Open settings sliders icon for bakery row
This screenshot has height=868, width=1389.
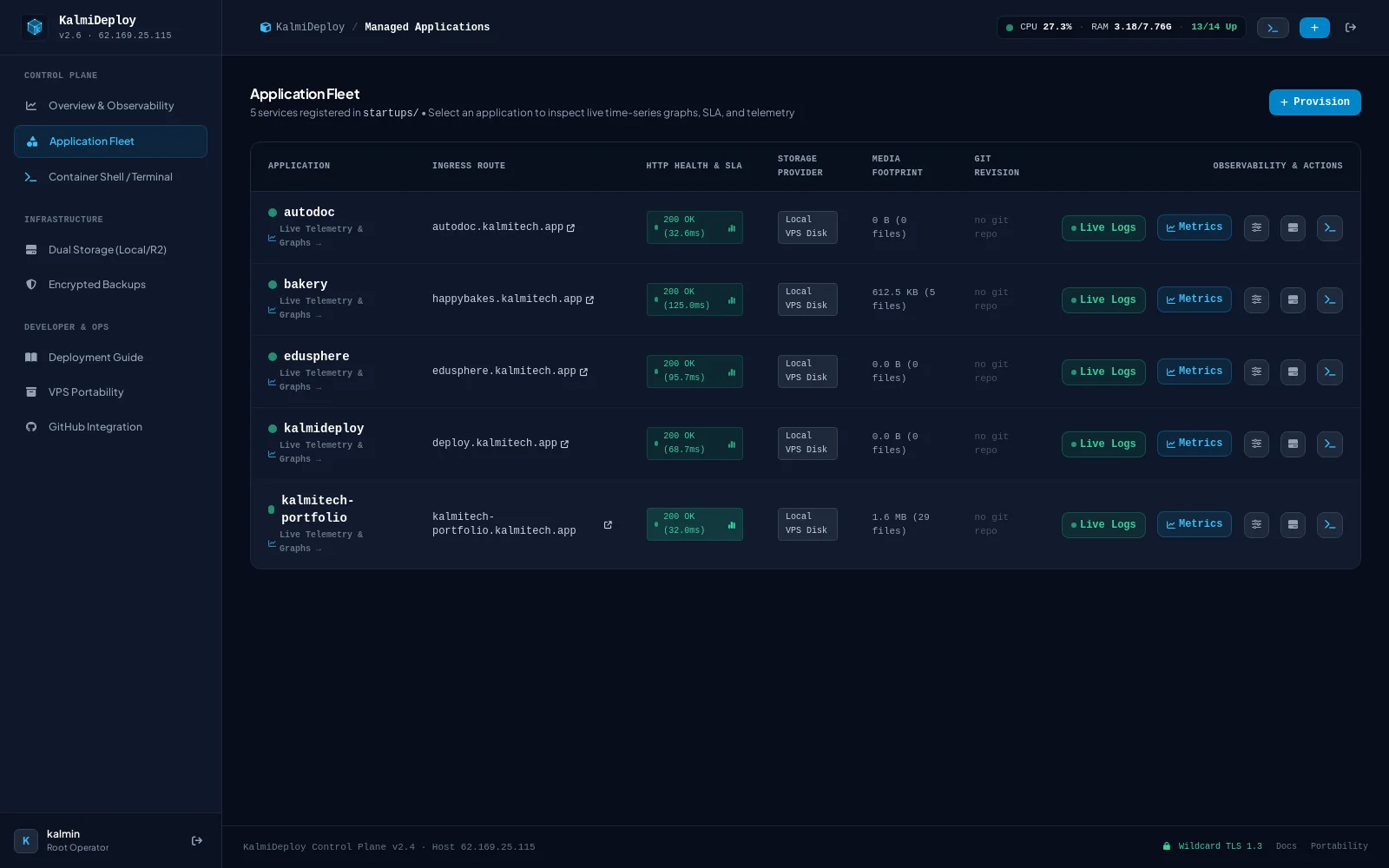tap(1256, 300)
